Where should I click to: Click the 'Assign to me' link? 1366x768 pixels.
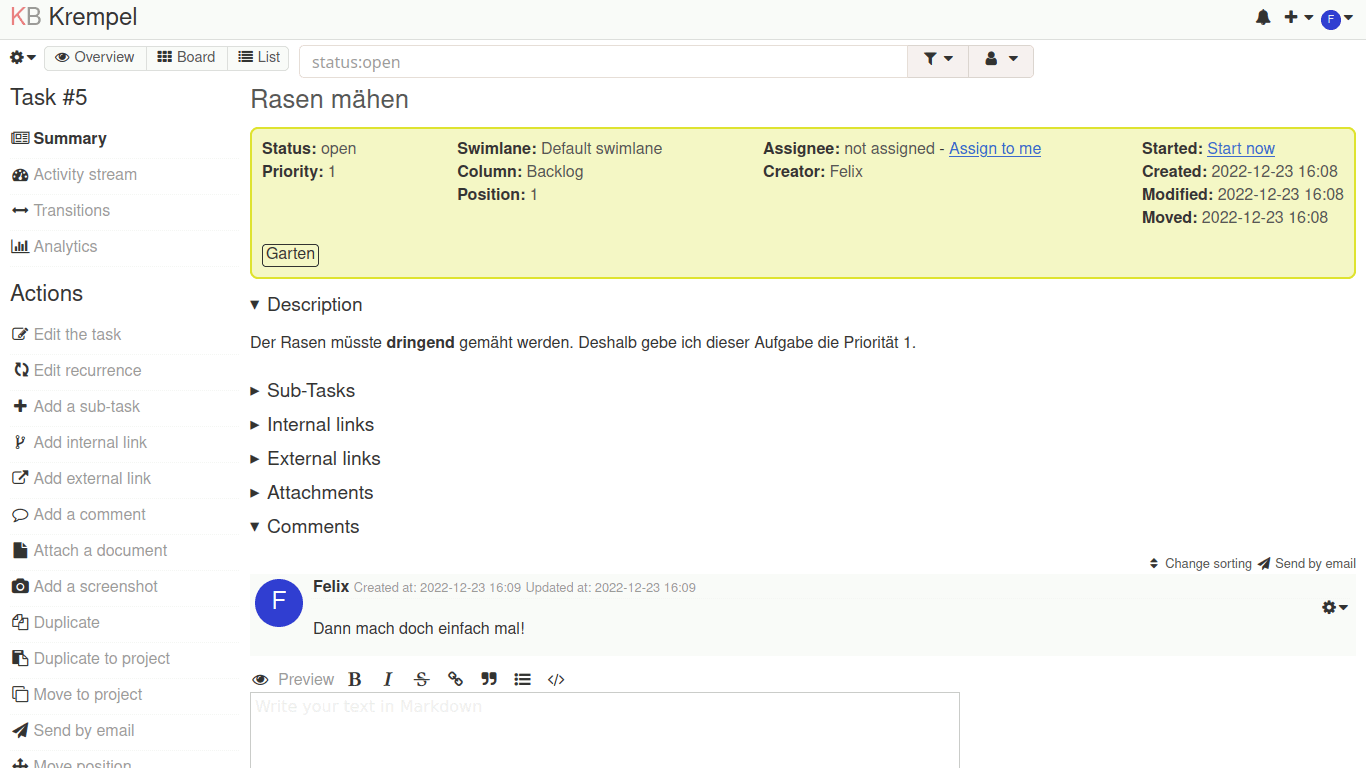point(994,149)
